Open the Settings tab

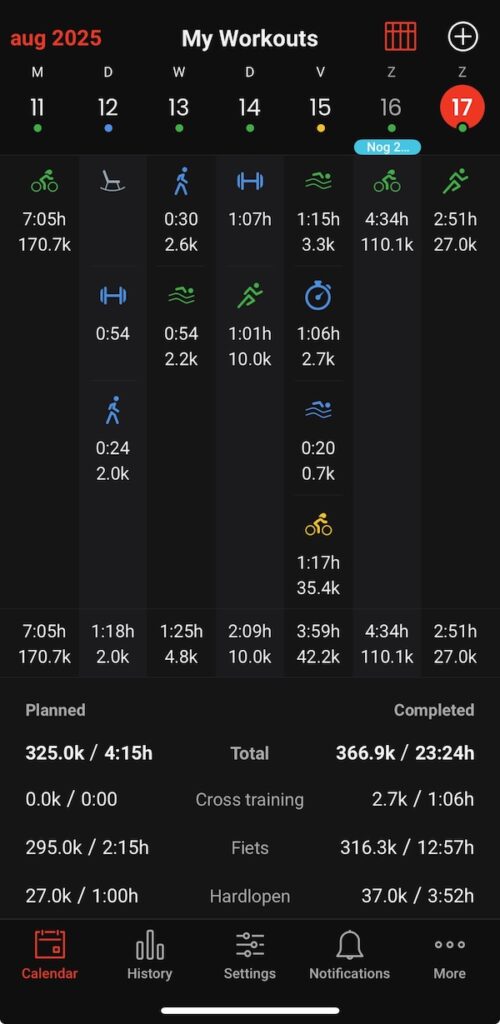click(x=249, y=955)
